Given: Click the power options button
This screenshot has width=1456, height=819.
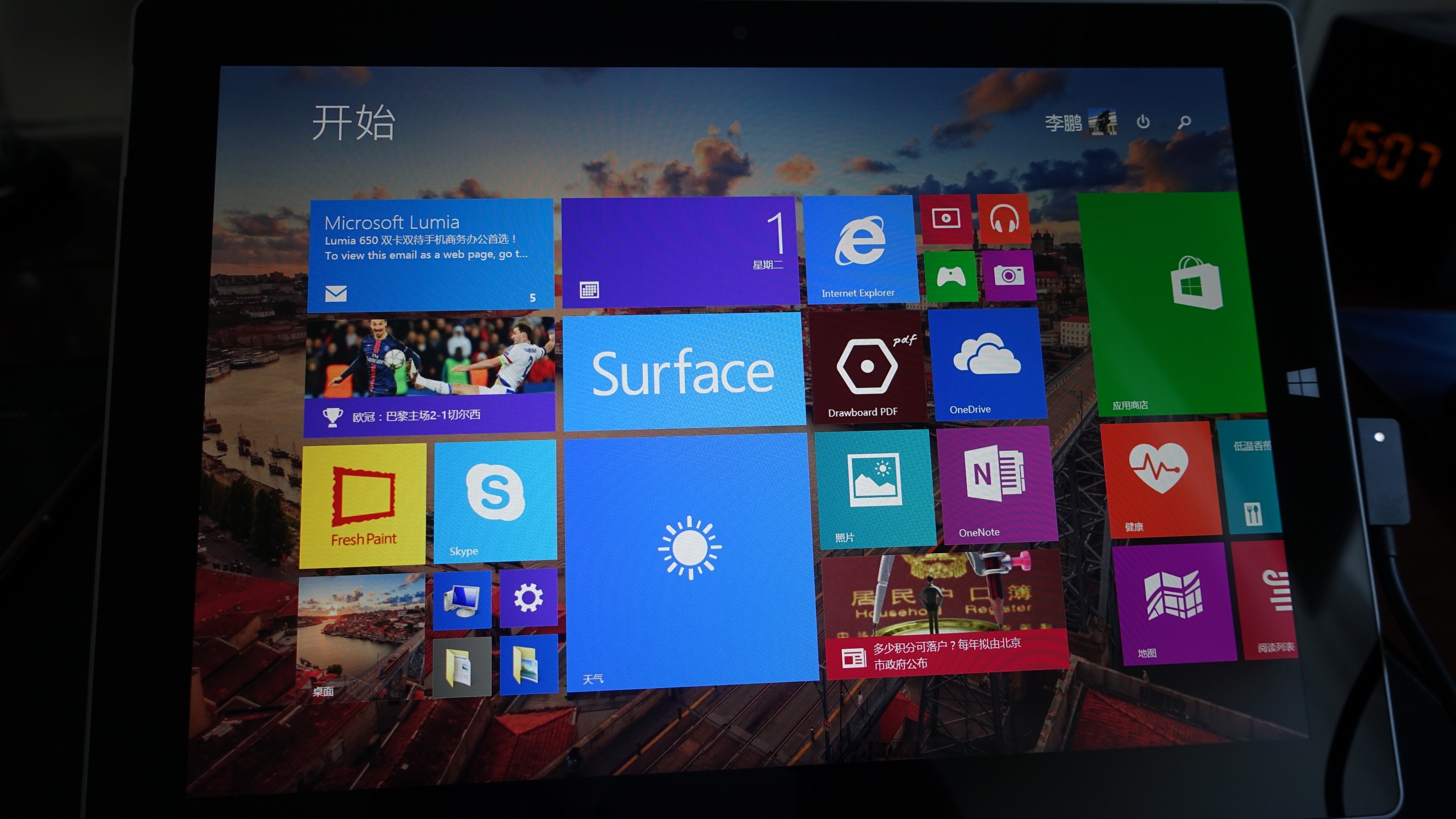Looking at the screenshot, I should [1143, 121].
